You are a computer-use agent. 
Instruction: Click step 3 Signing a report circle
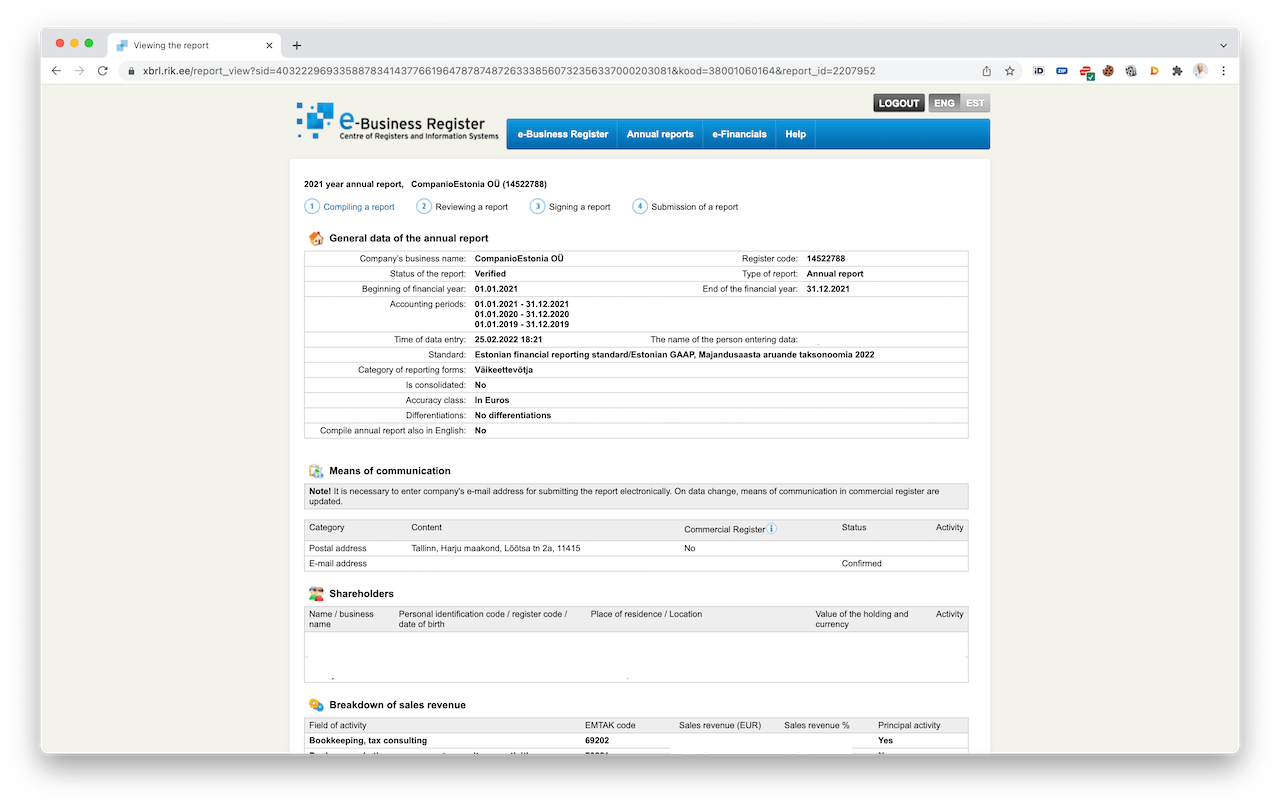pos(537,206)
